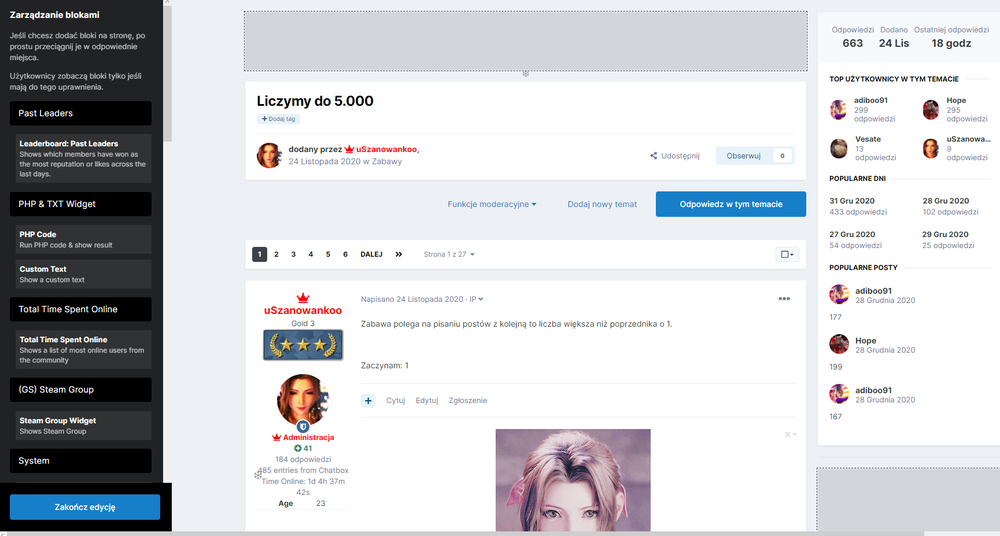The image size is (1000, 536).
Task: Go to page 3 of the topic
Action: (x=293, y=254)
